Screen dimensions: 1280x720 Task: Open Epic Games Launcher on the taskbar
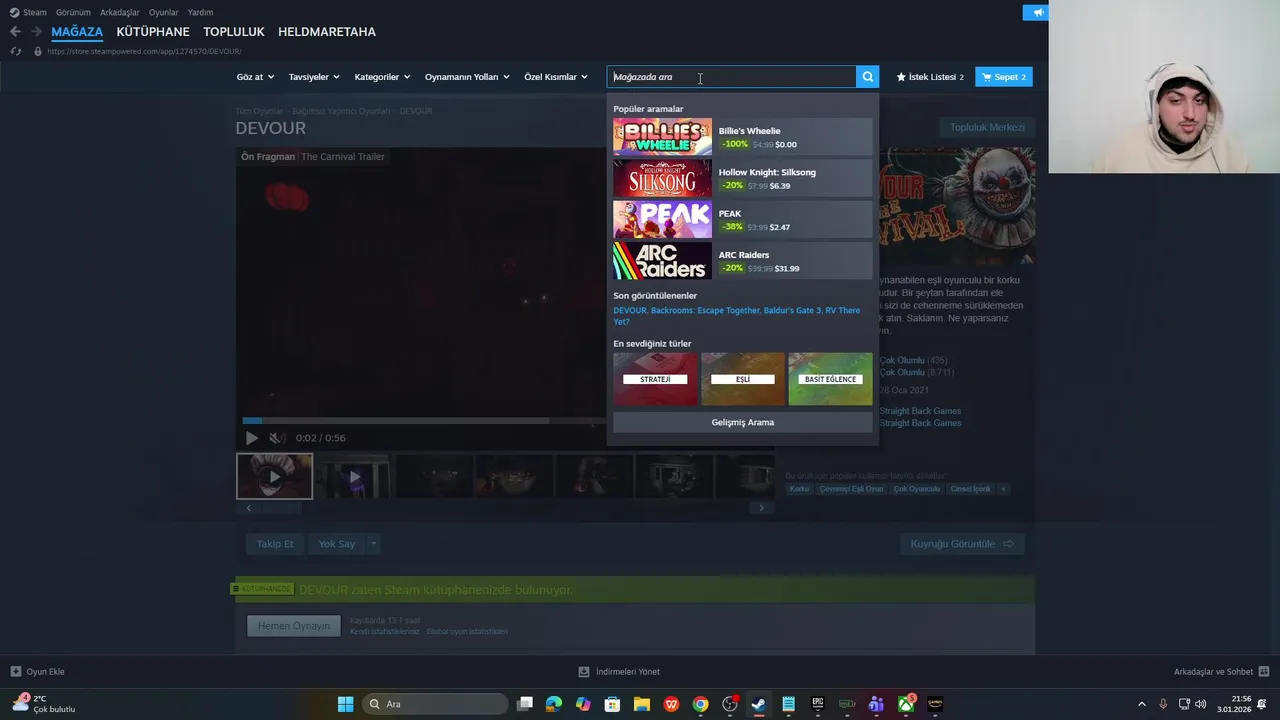click(817, 704)
